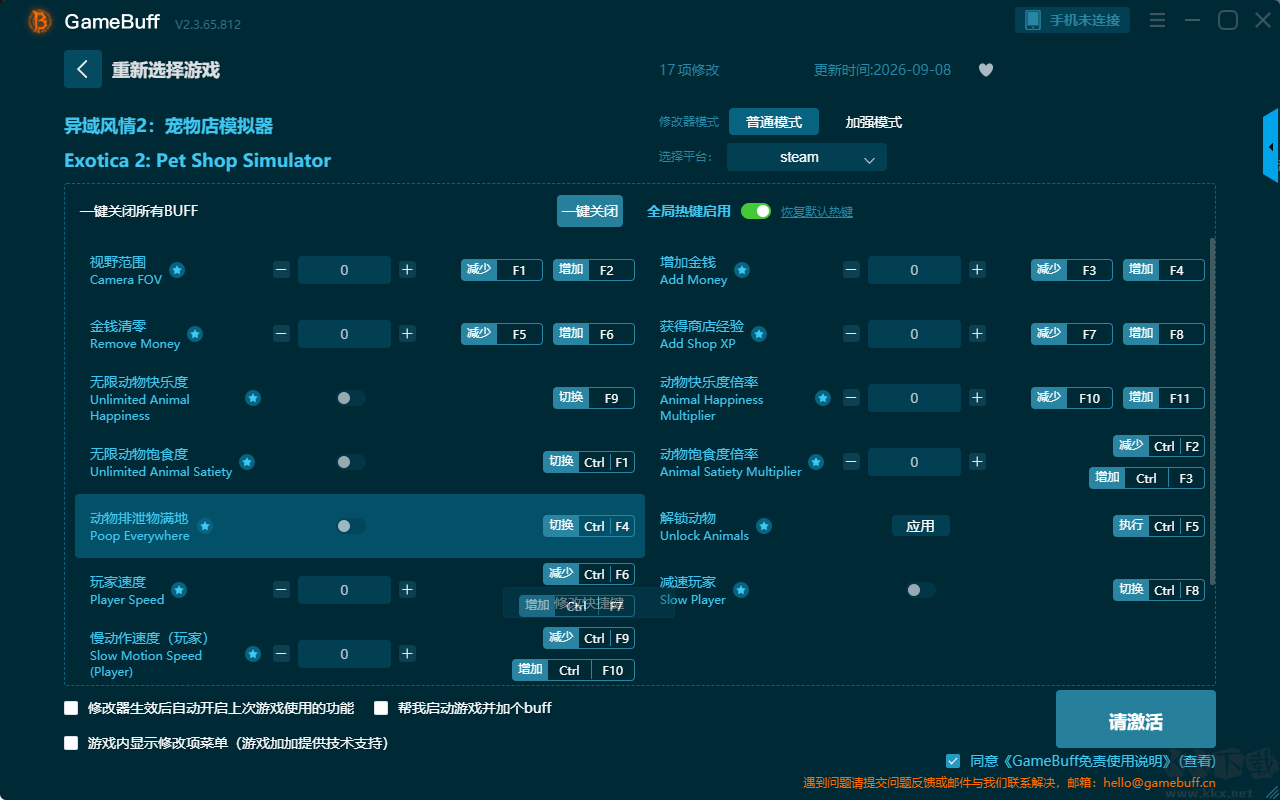Click star icon beside Camera FOV
Viewport: 1280px width, 800px height.
(177, 270)
